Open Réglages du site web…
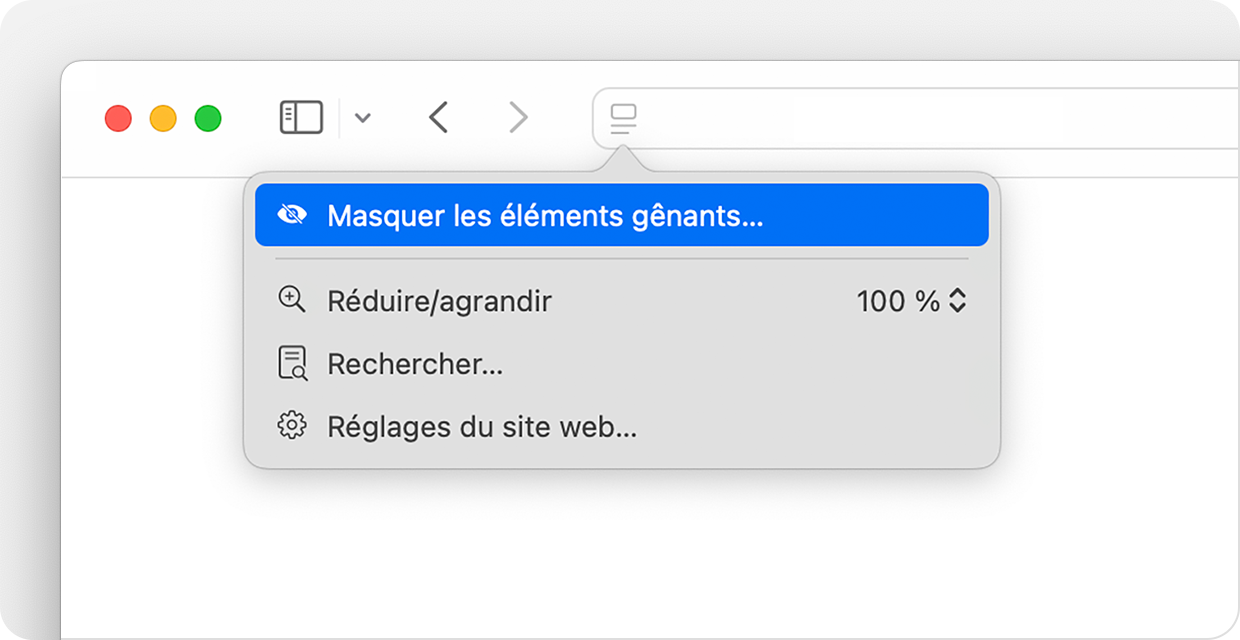This screenshot has width=1240, height=640. (482, 427)
